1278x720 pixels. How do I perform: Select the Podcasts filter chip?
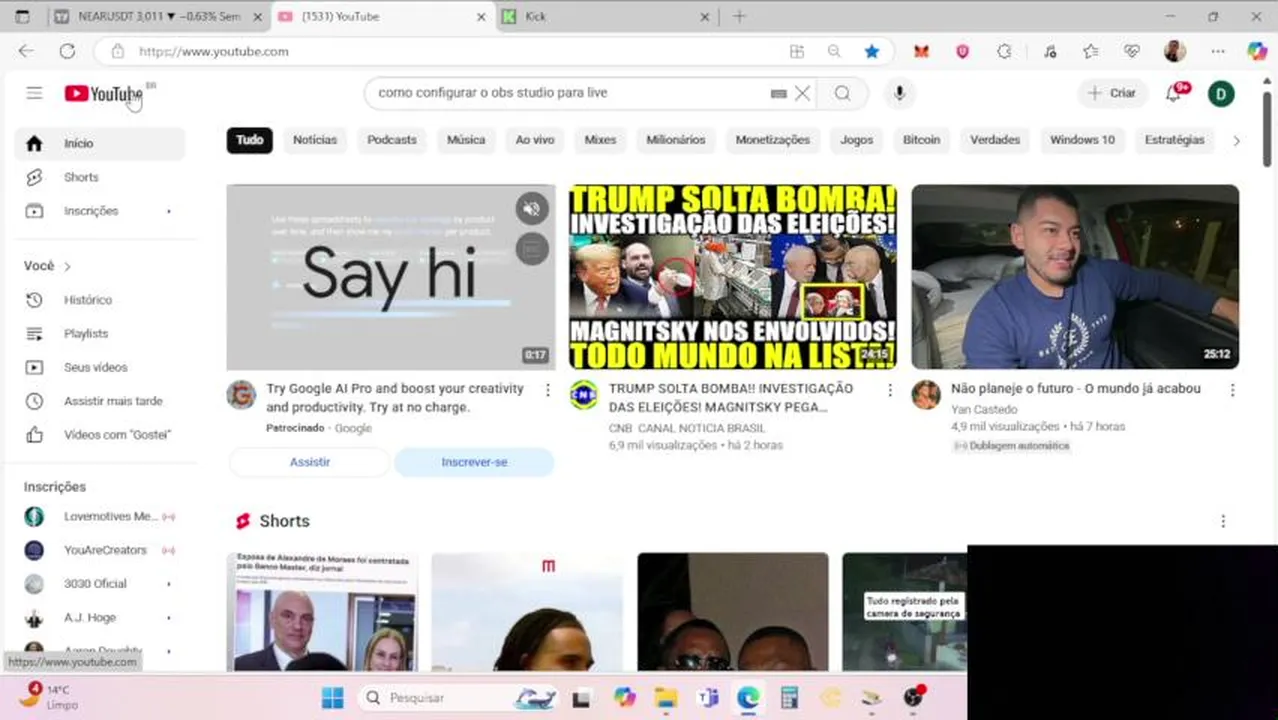391,140
